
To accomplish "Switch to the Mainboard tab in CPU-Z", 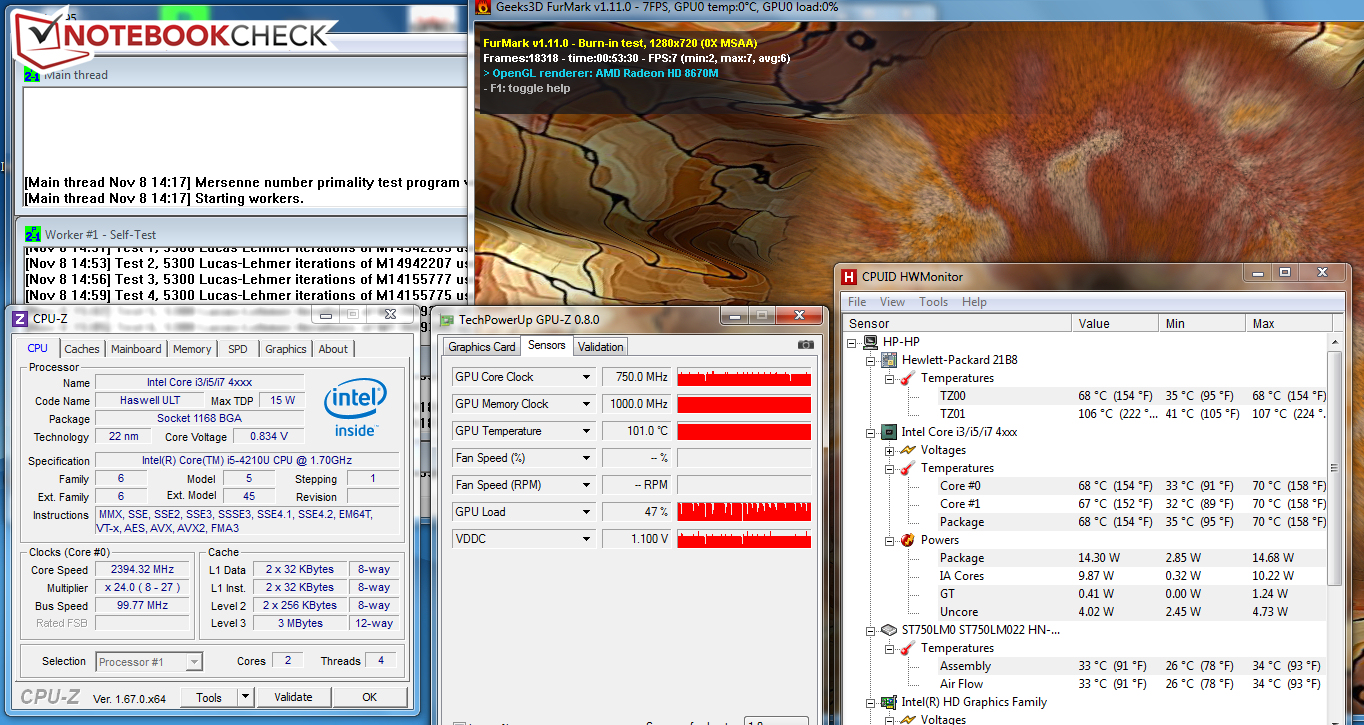I will [x=136, y=349].
